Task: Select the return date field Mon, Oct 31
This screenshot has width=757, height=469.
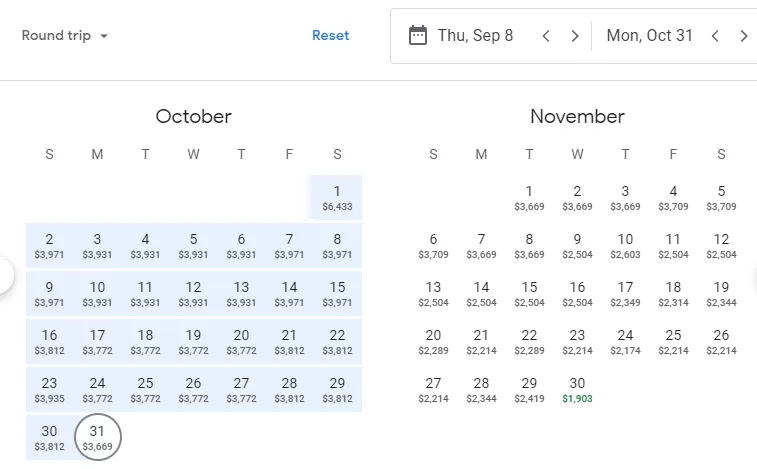Action: click(x=649, y=35)
